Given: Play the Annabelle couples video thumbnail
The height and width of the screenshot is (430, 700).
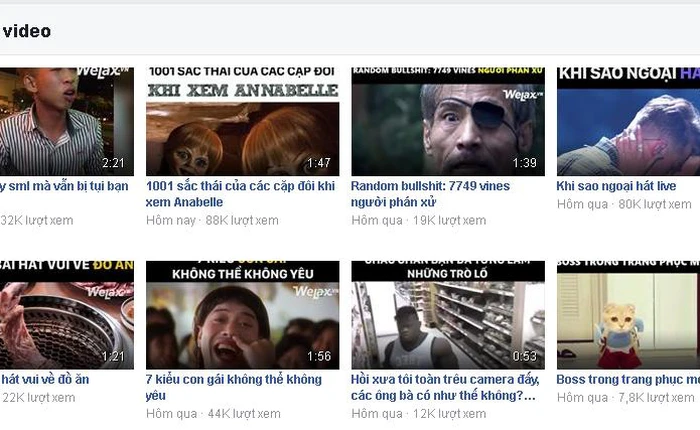Looking at the screenshot, I should [x=242, y=121].
